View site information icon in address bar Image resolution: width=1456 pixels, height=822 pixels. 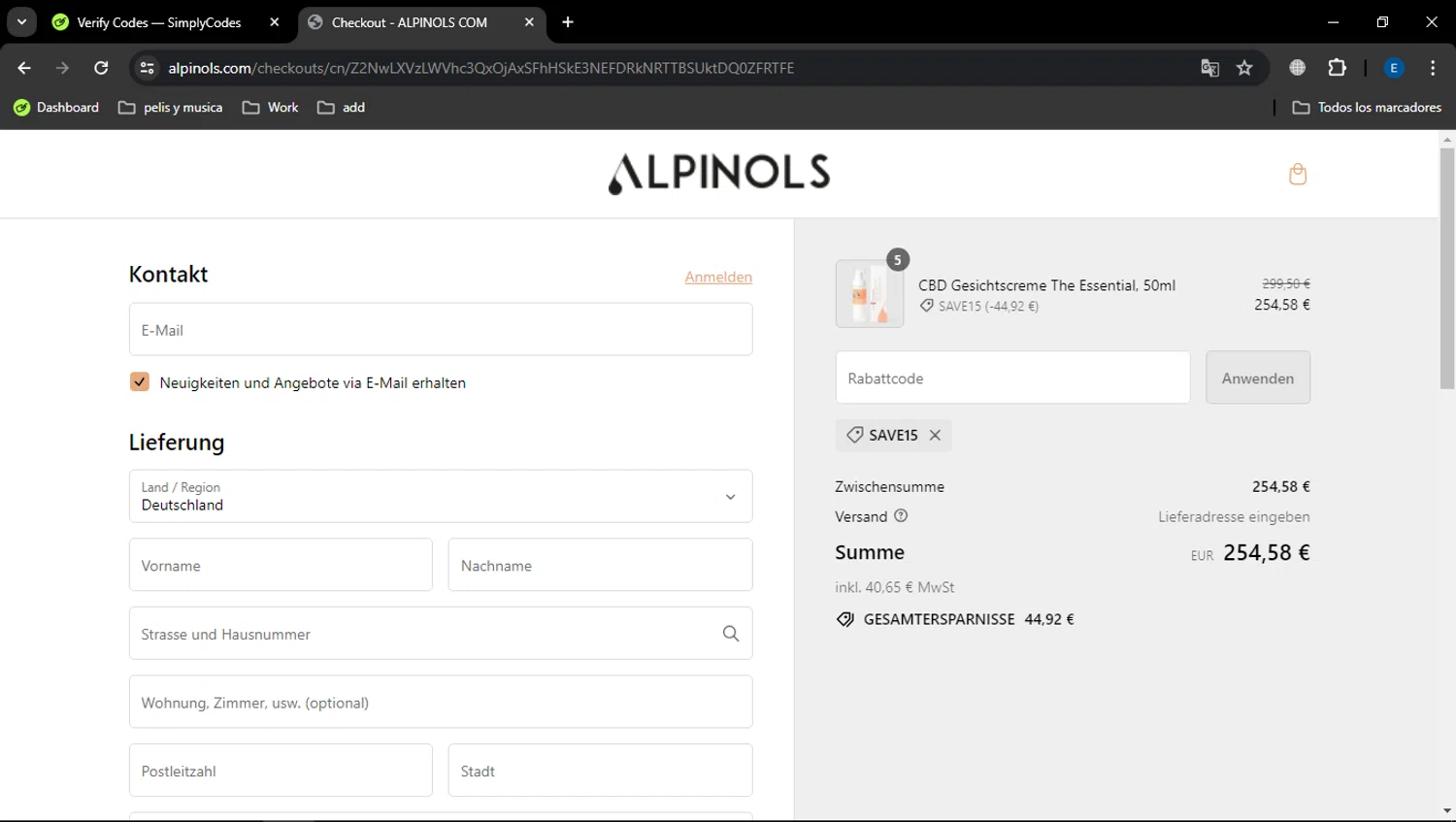pos(147,68)
